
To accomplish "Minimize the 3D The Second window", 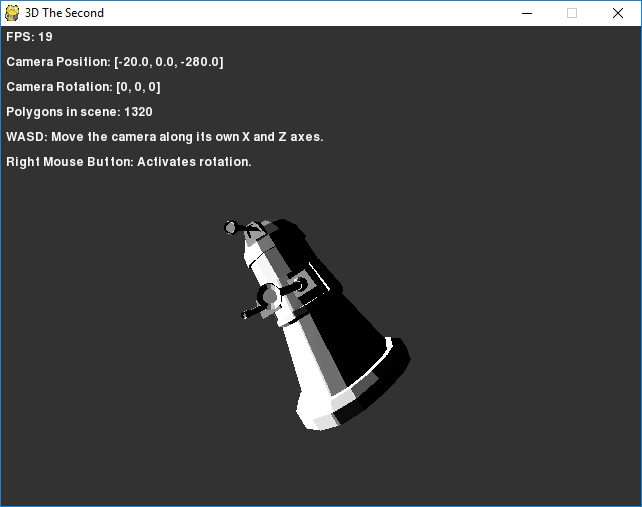I will point(527,13).
